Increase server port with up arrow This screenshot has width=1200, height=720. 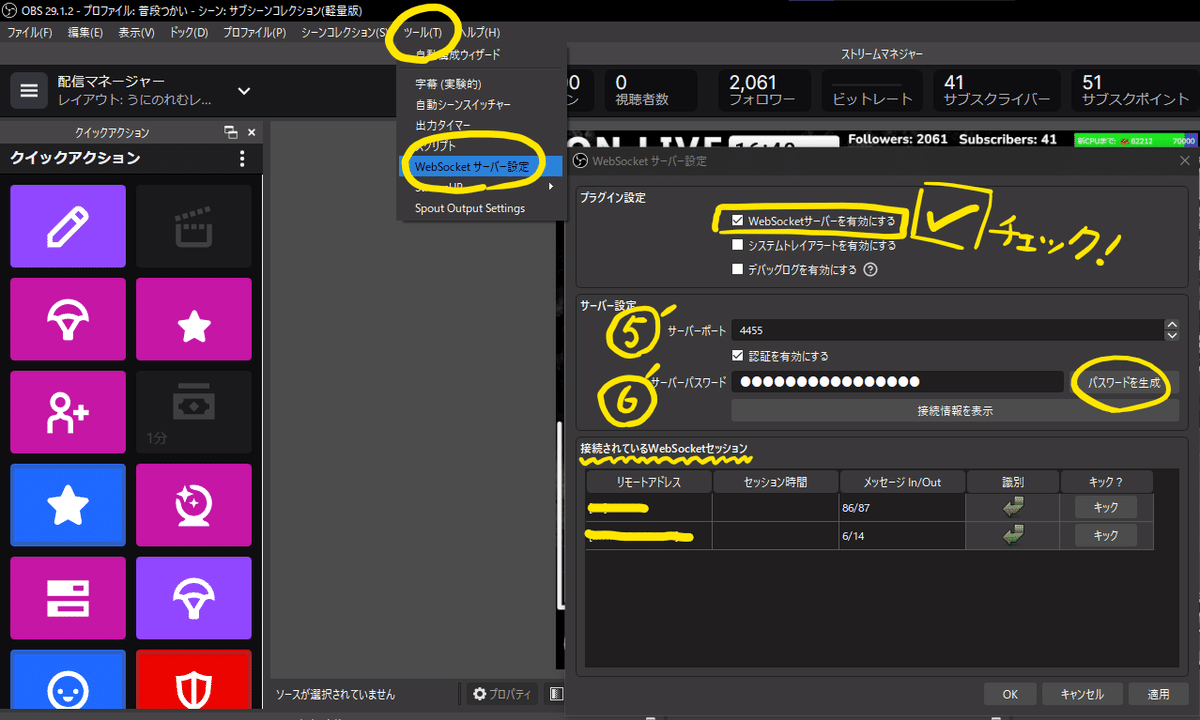[x=1172, y=324]
